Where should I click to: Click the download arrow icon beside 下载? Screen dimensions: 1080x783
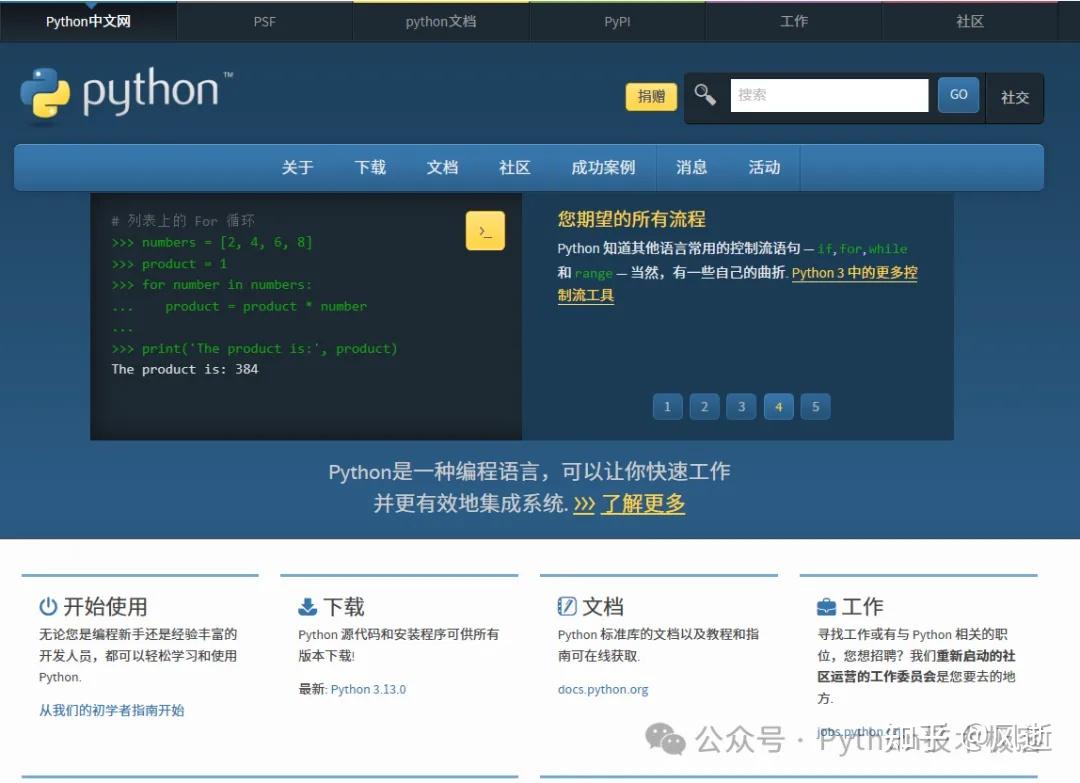306,605
